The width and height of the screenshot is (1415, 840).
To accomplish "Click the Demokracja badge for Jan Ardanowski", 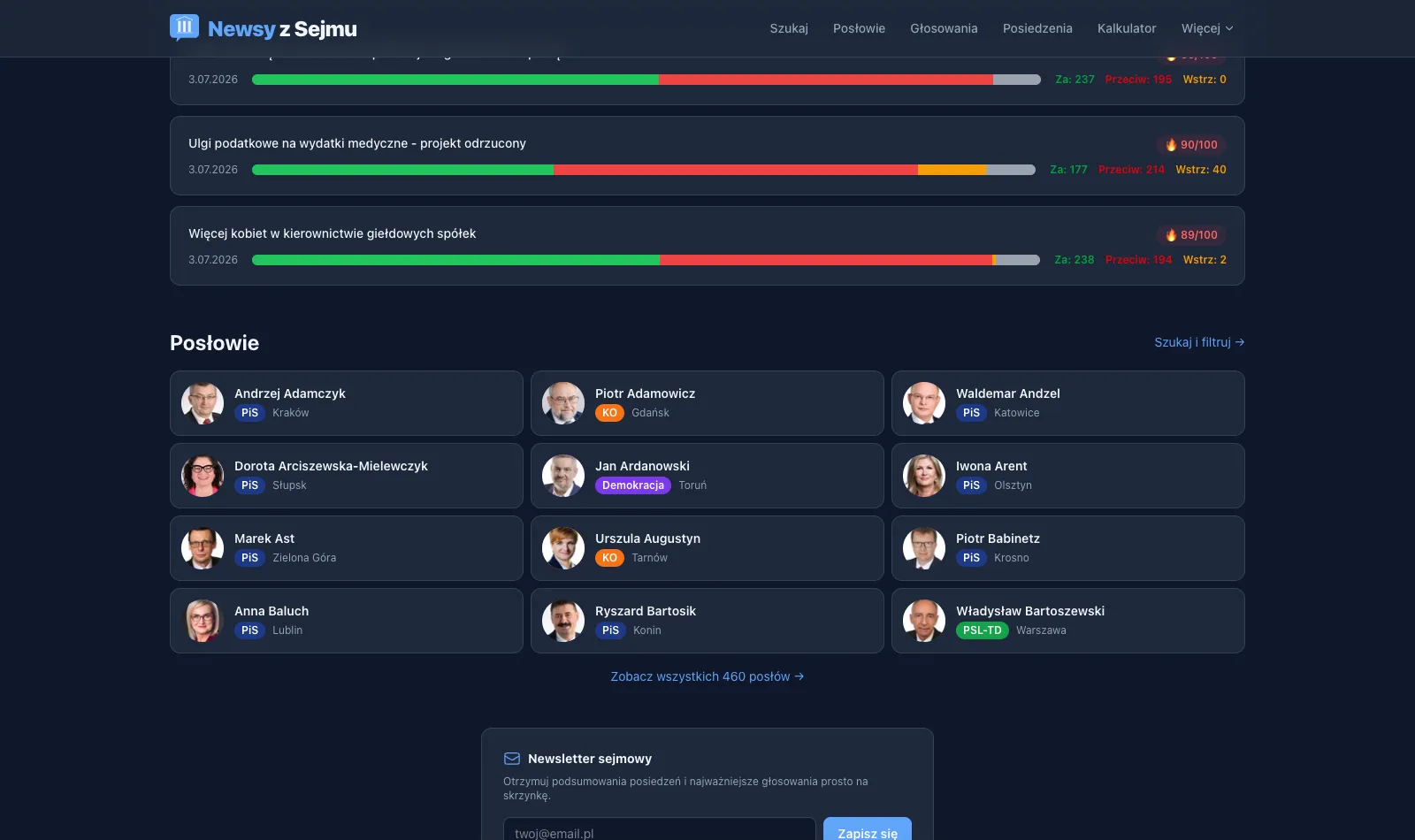I will click(633, 485).
